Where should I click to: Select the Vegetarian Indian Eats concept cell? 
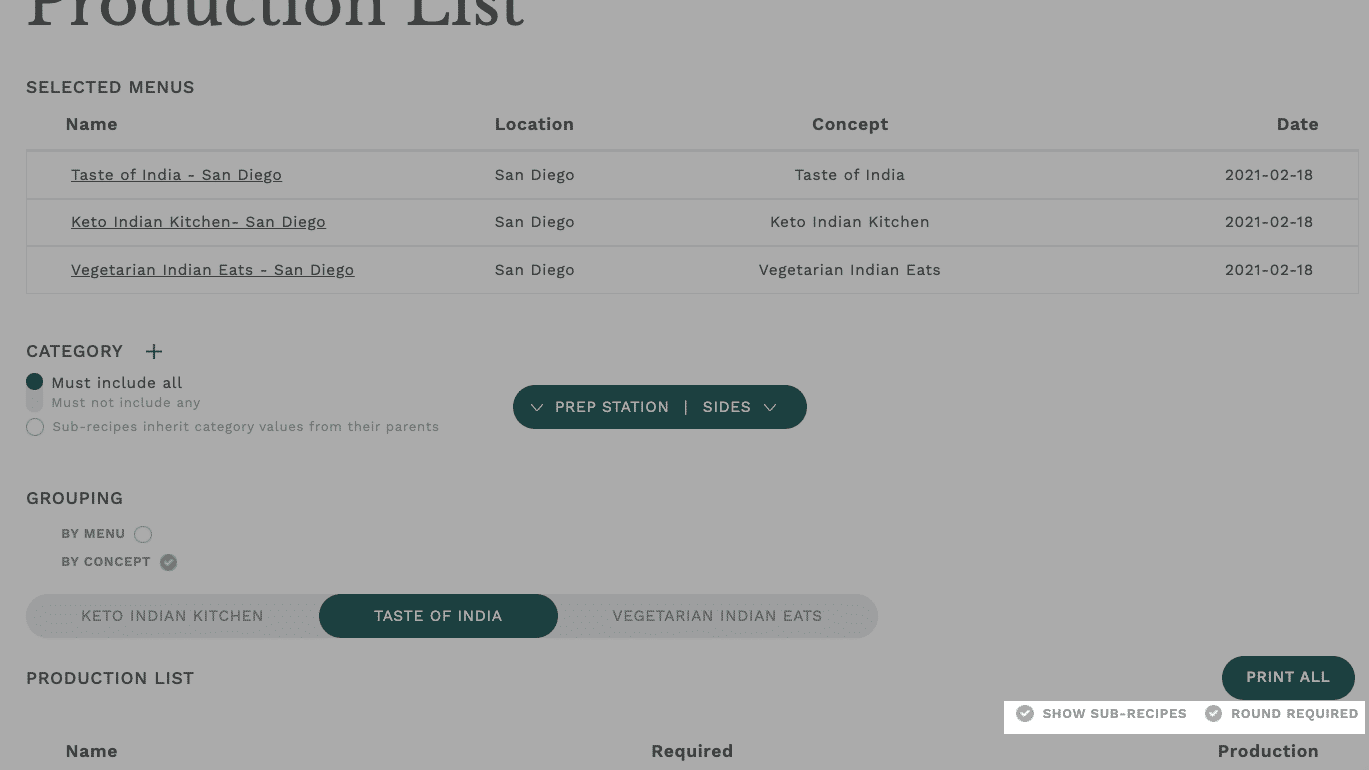tap(850, 270)
